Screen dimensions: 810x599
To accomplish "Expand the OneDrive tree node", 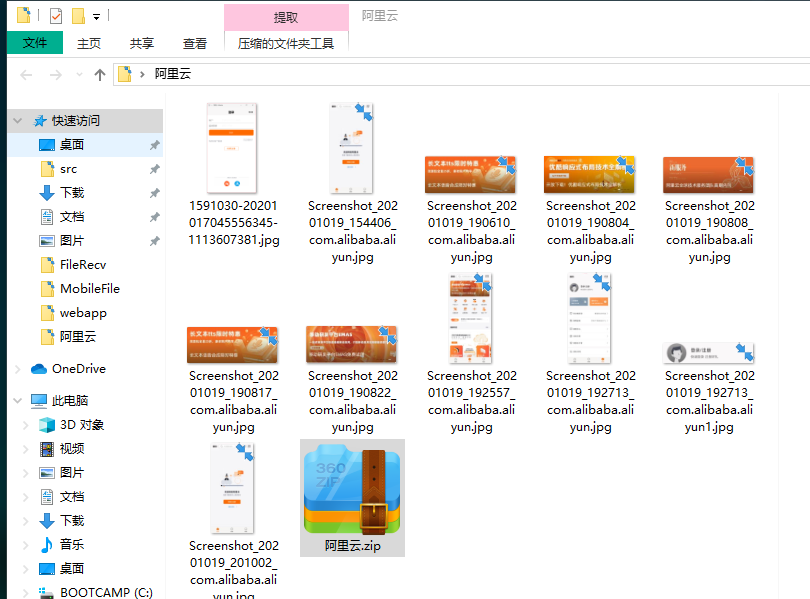I will [x=18, y=369].
